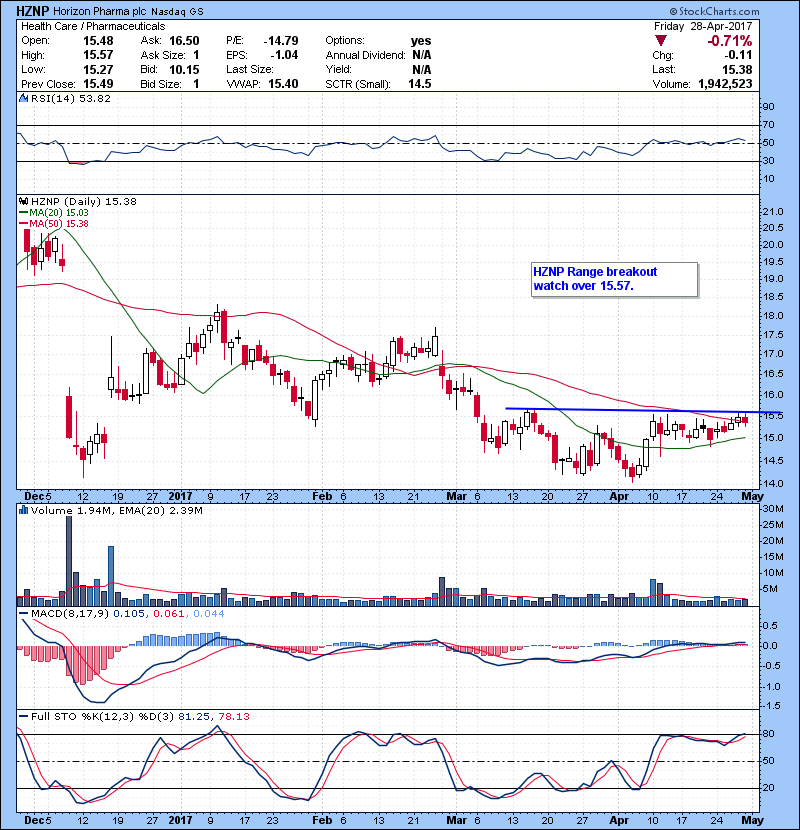Image resolution: width=800 pixels, height=830 pixels.
Task: Click the Low price value 15.27
Action: pos(98,69)
